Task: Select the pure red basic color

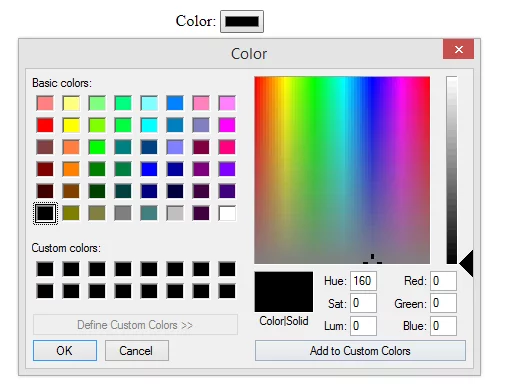Action: pos(45,125)
